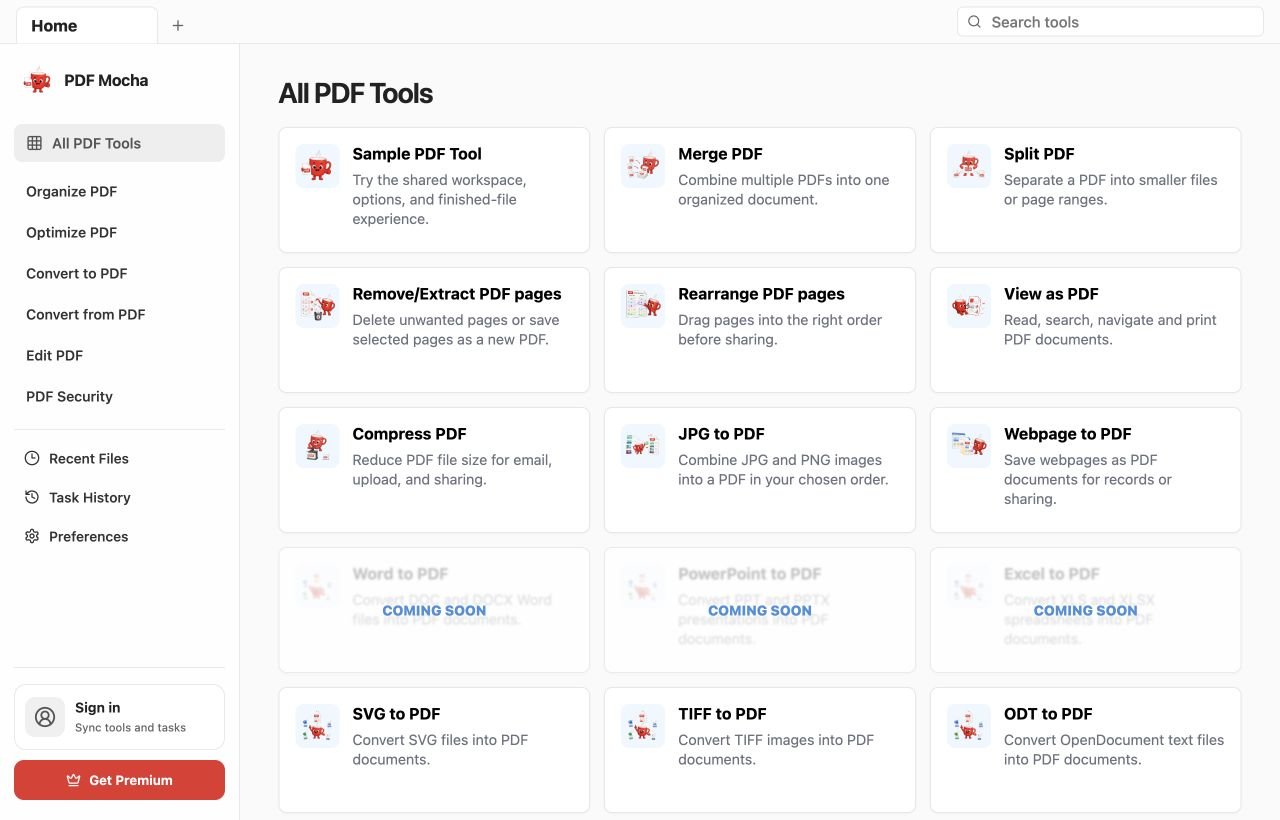Click the SVG to PDF icon

(317, 726)
